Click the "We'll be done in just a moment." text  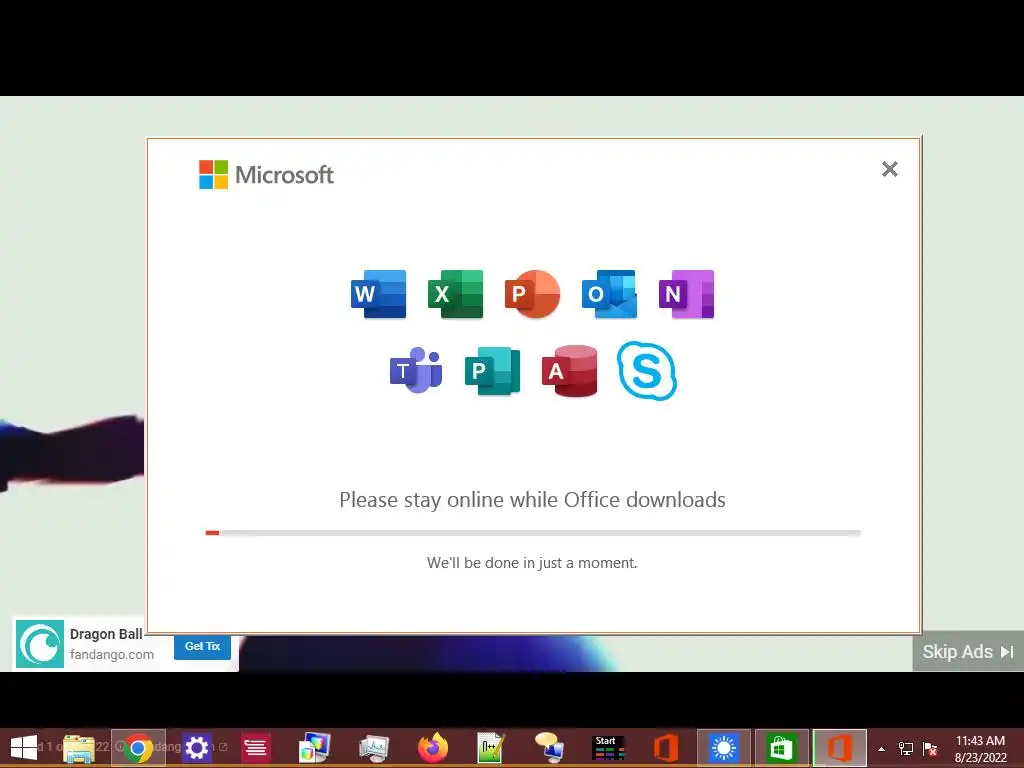[532, 563]
